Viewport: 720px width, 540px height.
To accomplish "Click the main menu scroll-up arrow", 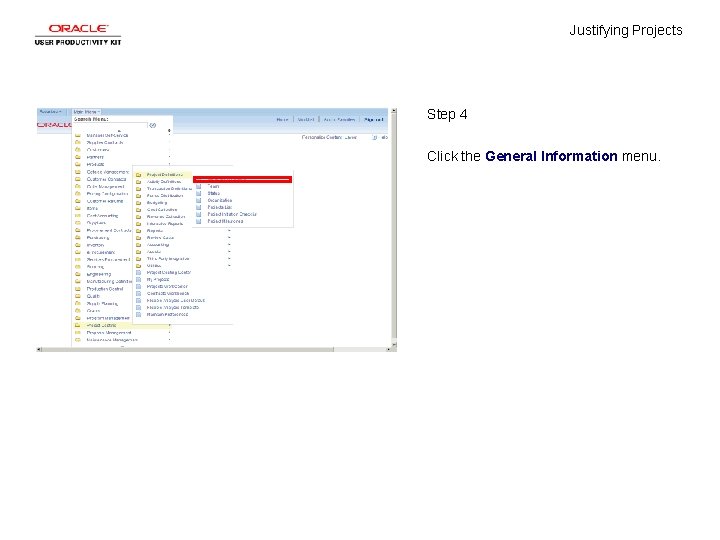I will tap(119, 131).
